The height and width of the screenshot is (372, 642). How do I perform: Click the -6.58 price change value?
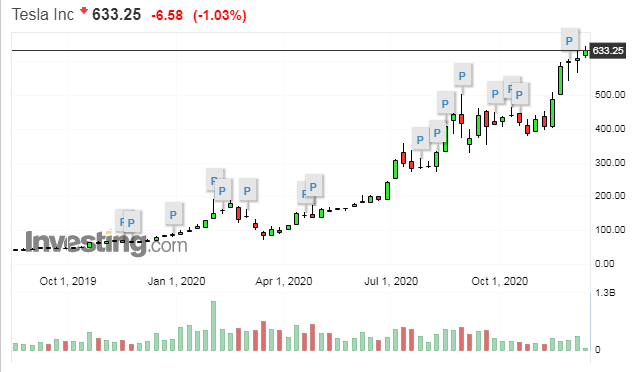(x=167, y=16)
